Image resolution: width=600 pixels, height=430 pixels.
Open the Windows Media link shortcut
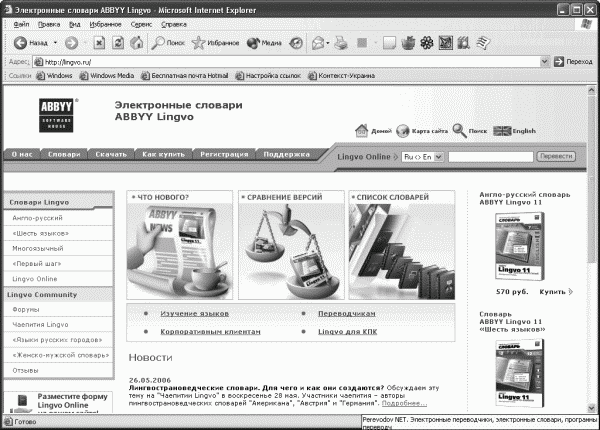pos(107,76)
